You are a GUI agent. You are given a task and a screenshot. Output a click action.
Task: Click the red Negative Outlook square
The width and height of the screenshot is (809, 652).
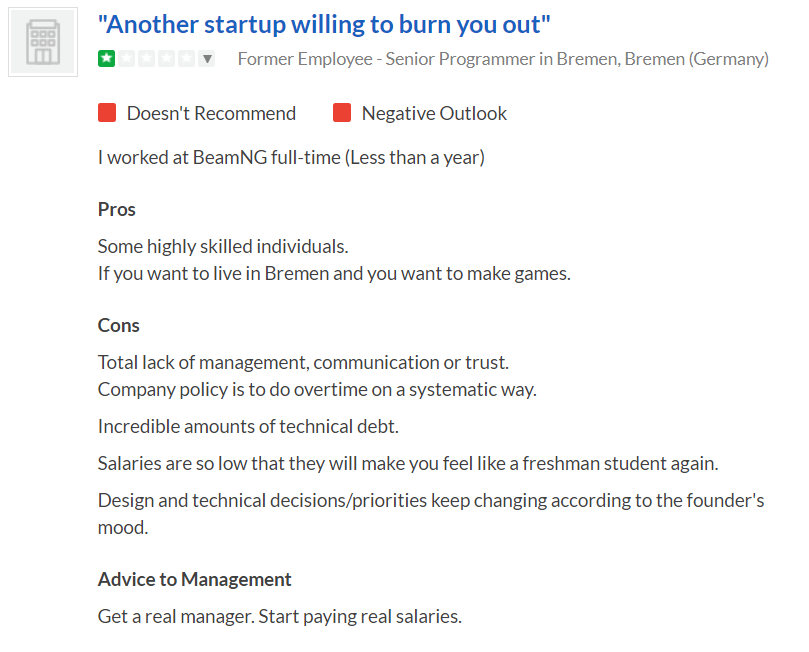342,112
